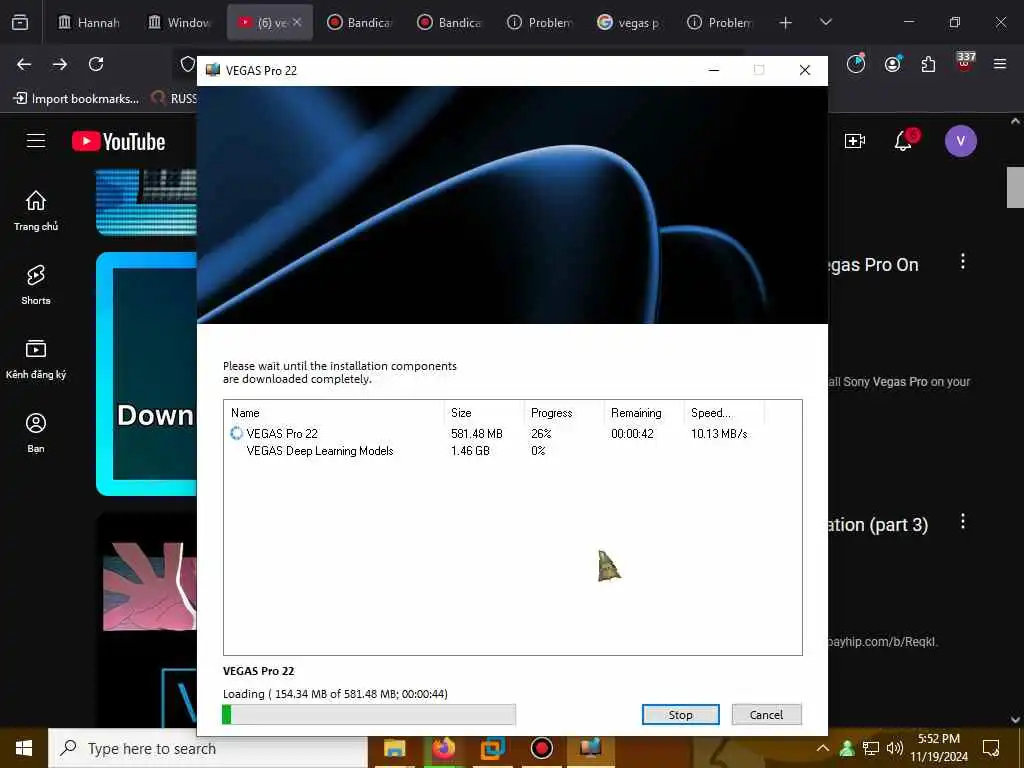
Task: Open options menu for Vegas Pro On video
Action: click(963, 262)
